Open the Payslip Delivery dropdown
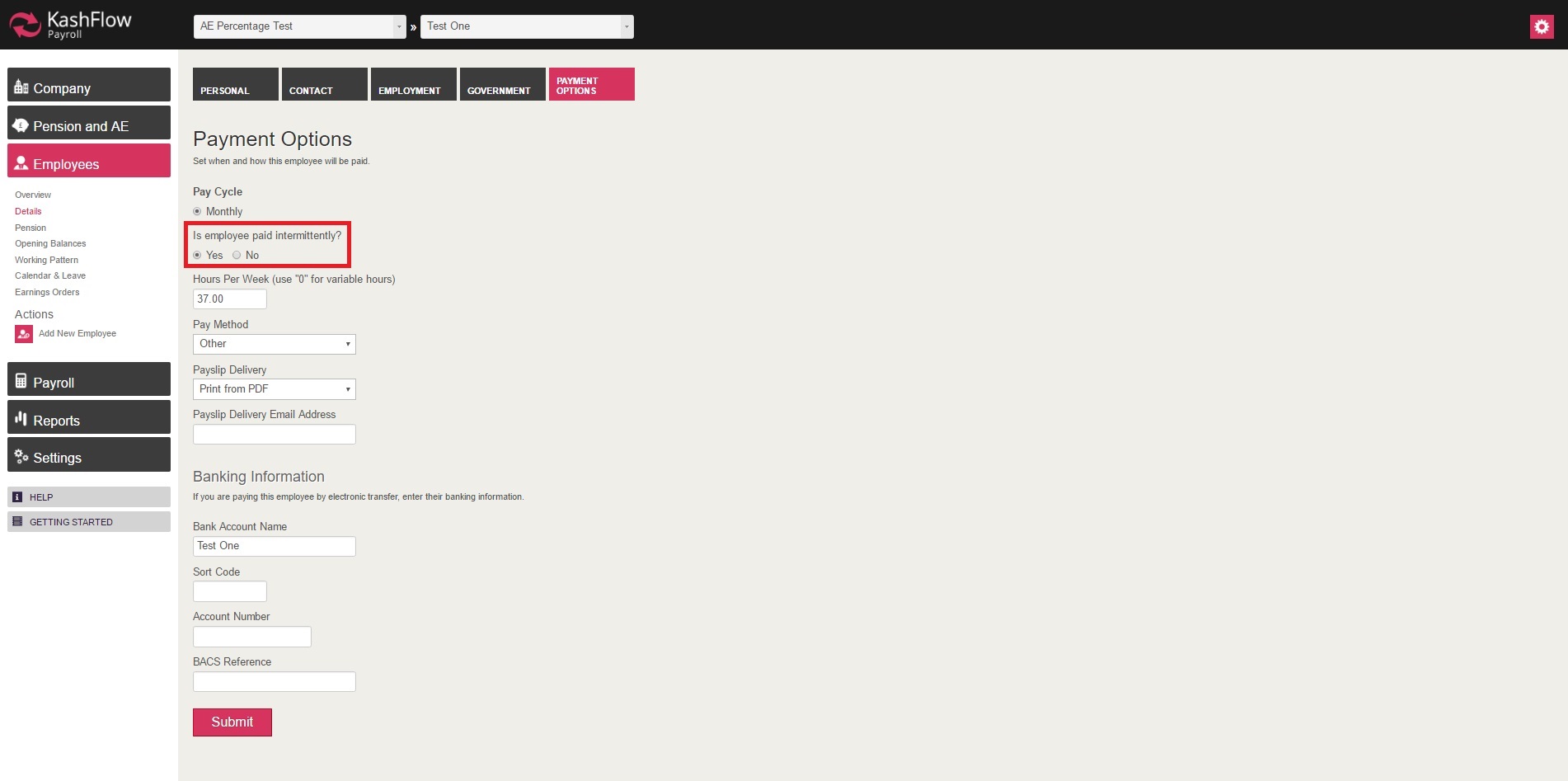 [x=274, y=389]
